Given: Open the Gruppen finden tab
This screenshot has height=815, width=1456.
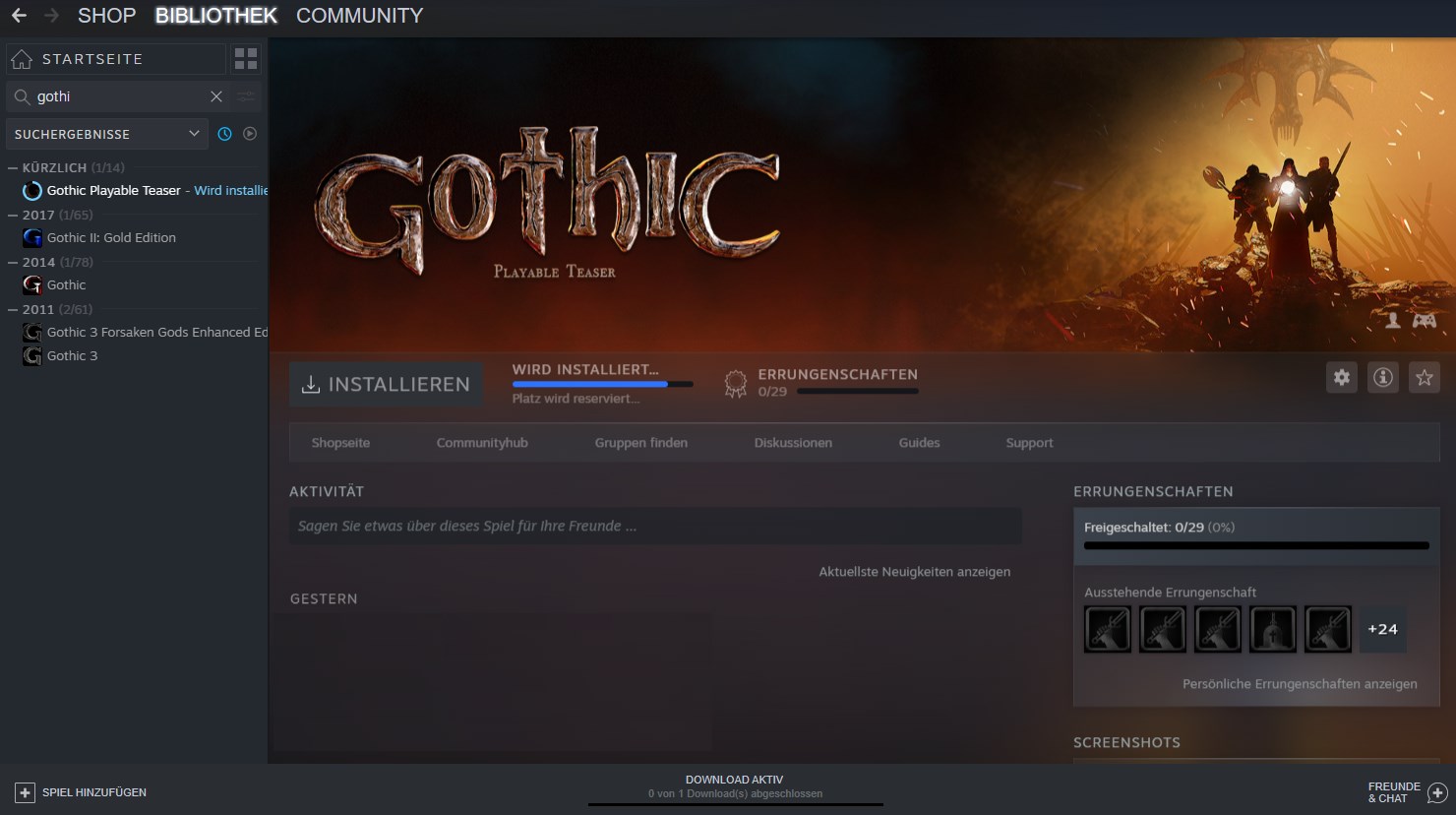Looking at the screenshot, I should click(x=641, y=443).
